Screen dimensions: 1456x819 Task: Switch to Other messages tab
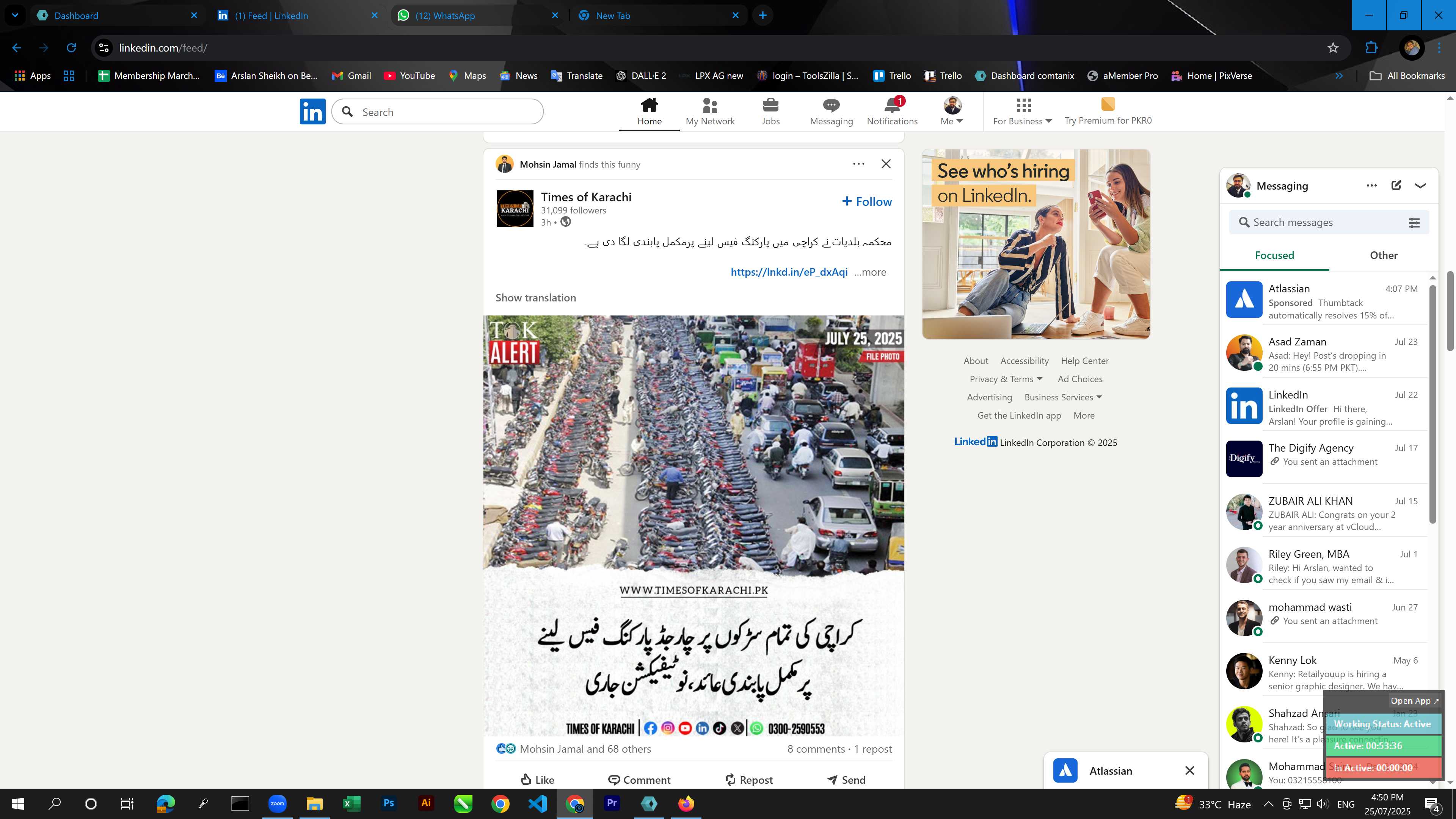tap(1383, 255)
